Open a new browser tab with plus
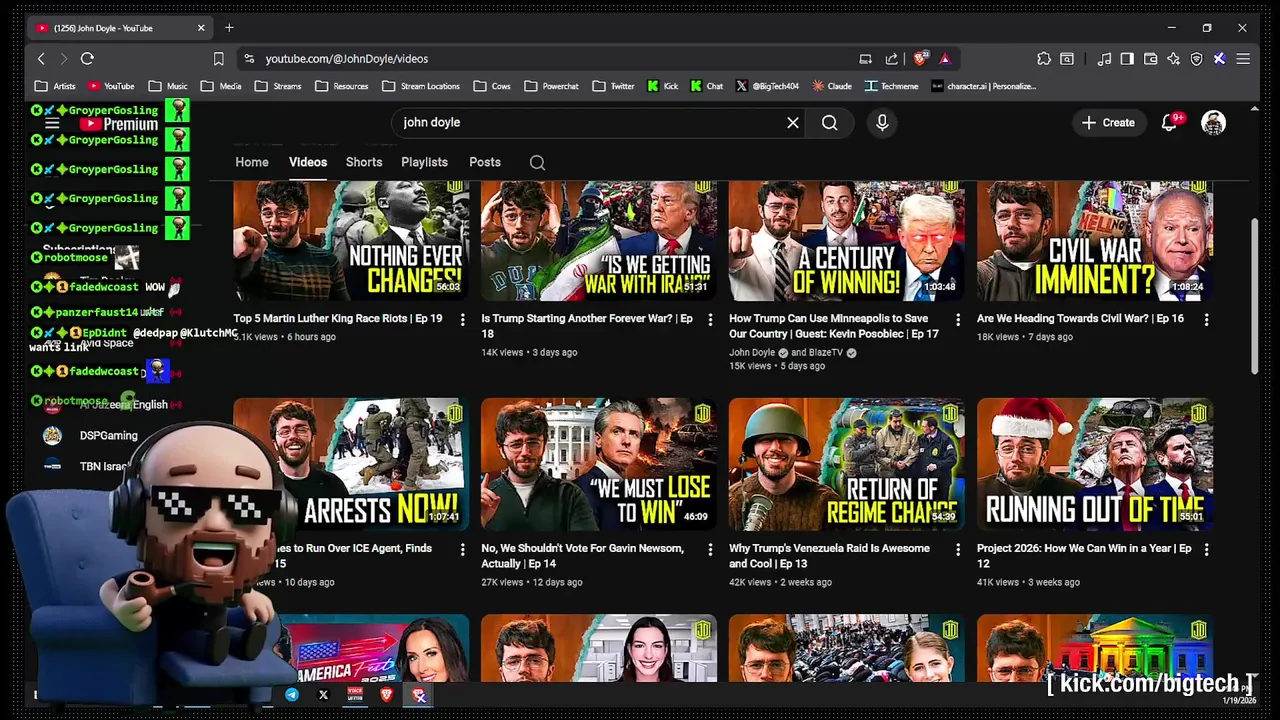This screenshot has width=1280, height=720. (229, 28)
